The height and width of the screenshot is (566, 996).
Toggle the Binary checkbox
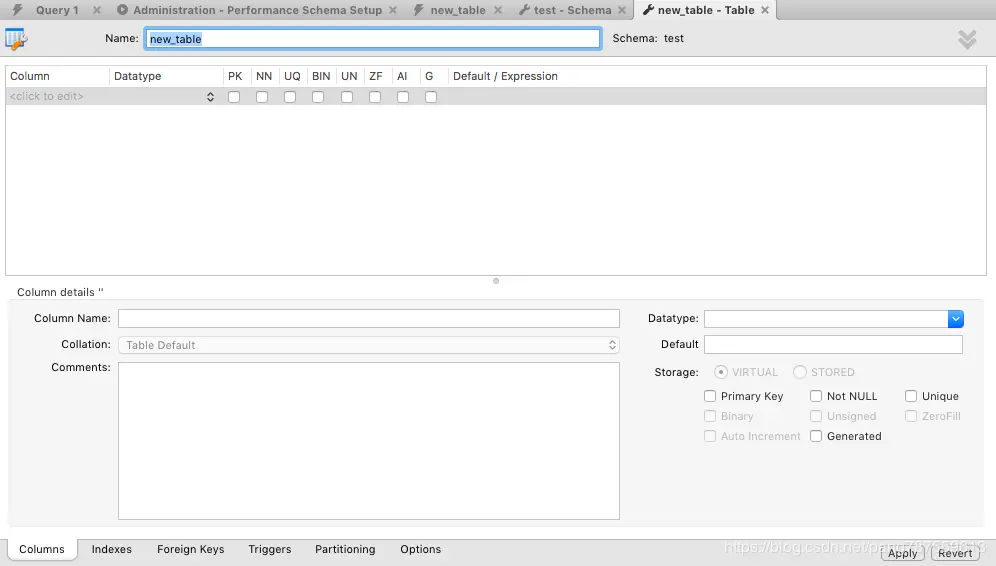[x=710, y=416]
